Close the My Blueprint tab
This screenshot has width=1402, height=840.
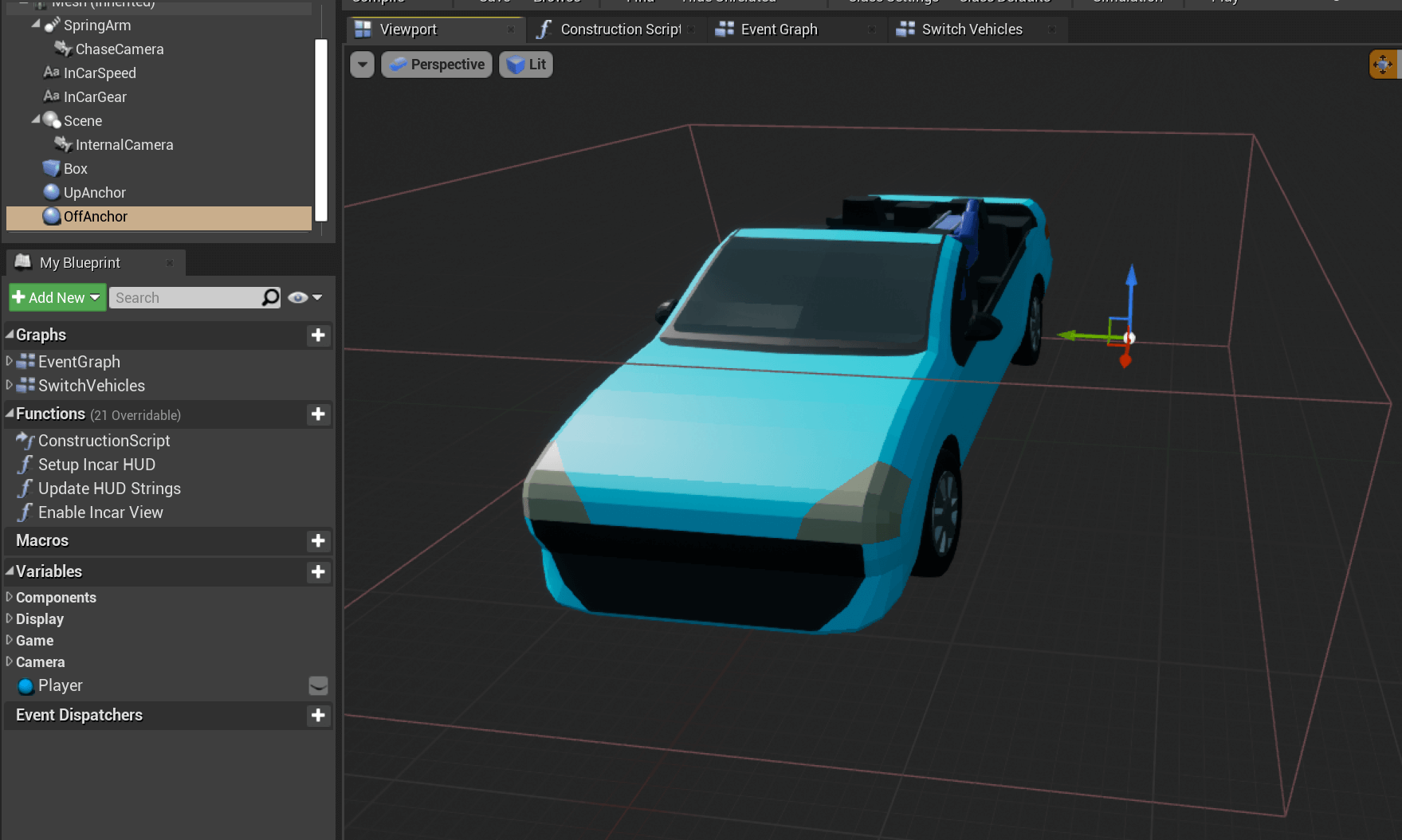(169, 263)
